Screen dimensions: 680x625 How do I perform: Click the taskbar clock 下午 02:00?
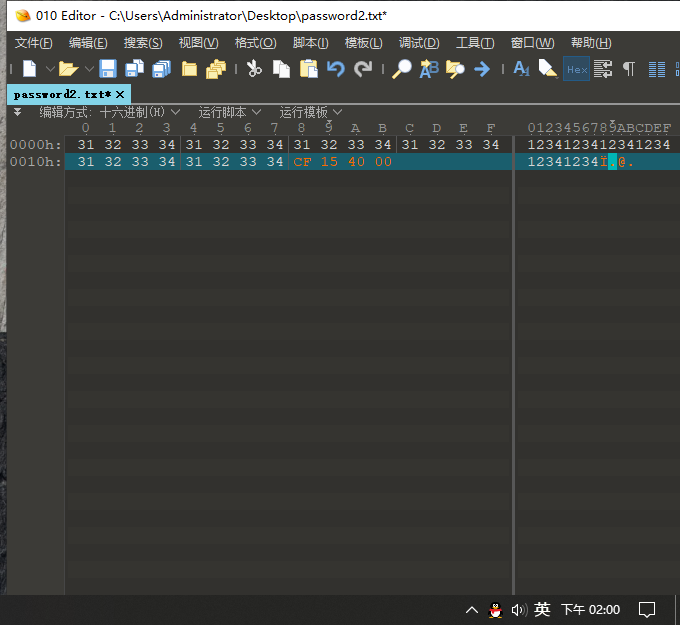point(591,609)
